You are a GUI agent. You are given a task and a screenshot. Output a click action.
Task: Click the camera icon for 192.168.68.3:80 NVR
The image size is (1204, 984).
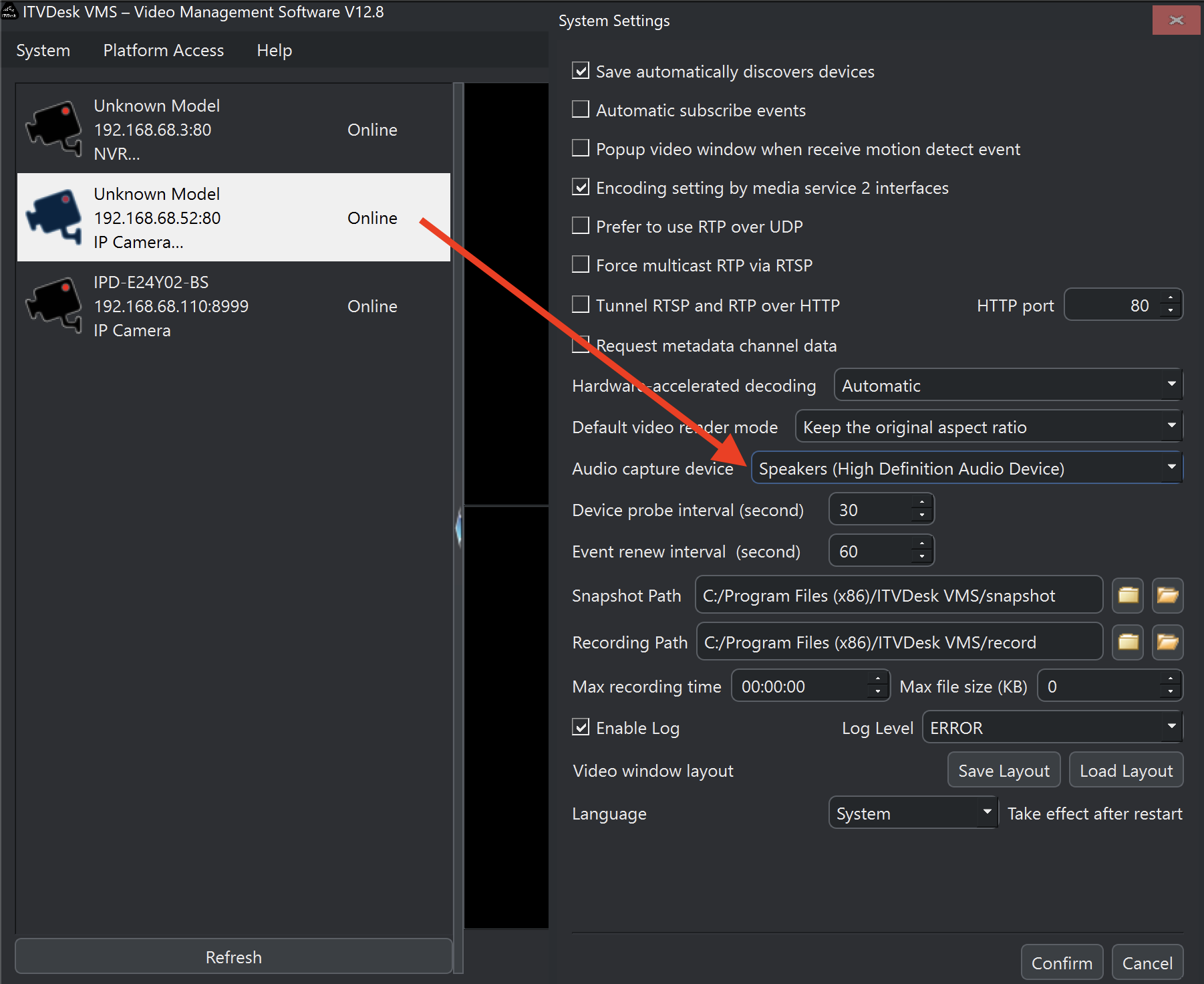[54, 128]
